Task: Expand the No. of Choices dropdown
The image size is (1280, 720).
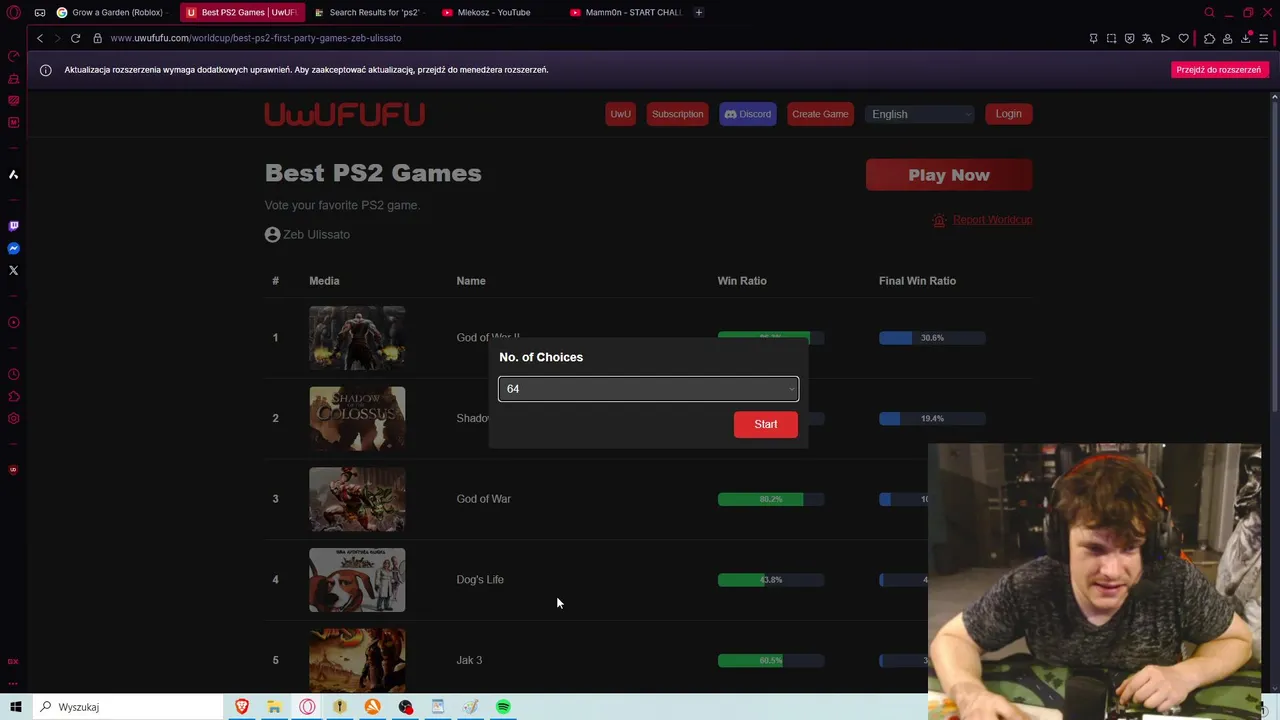Action: [x=648, y=389]
